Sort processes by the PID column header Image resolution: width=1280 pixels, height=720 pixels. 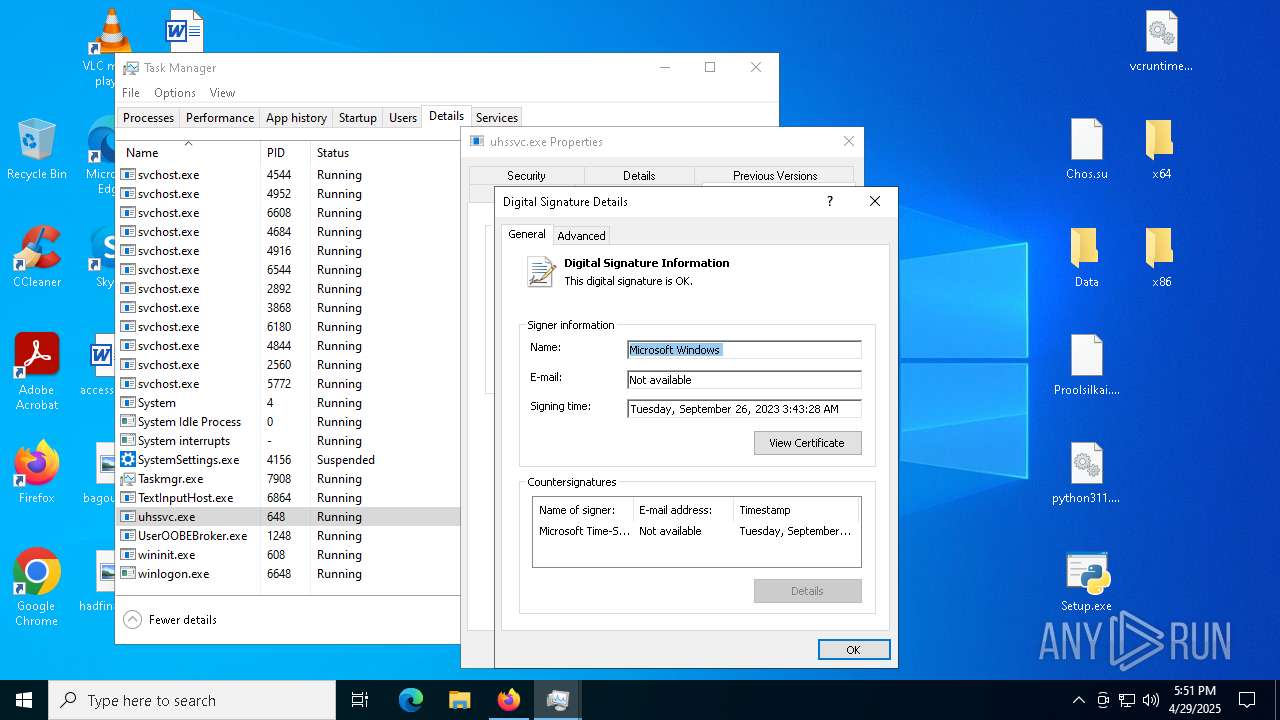285,152
